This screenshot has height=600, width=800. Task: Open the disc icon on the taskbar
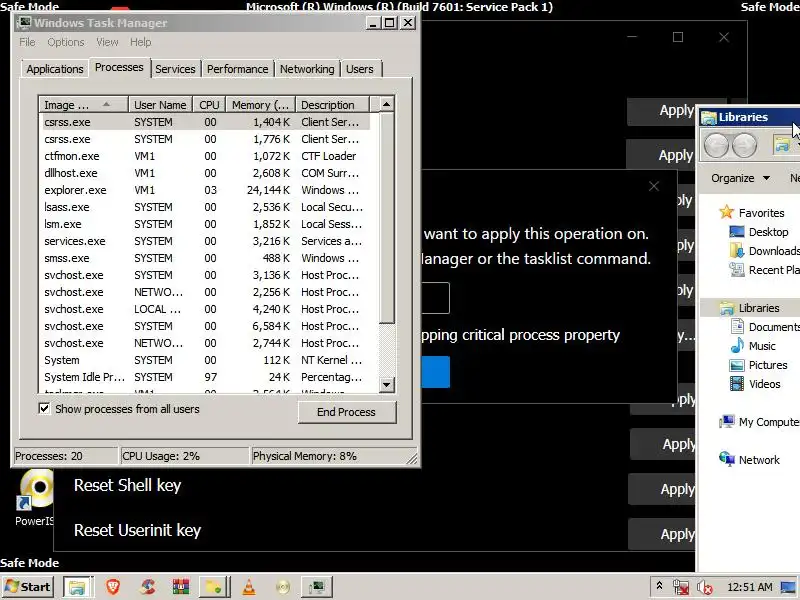coord(283,587)
